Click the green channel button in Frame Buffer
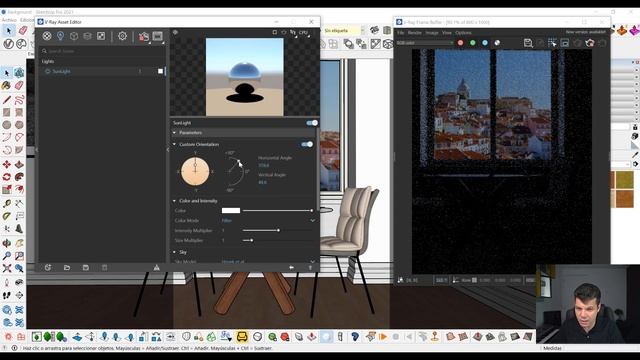This screenshot has height=360, width=640. (473, 42)
